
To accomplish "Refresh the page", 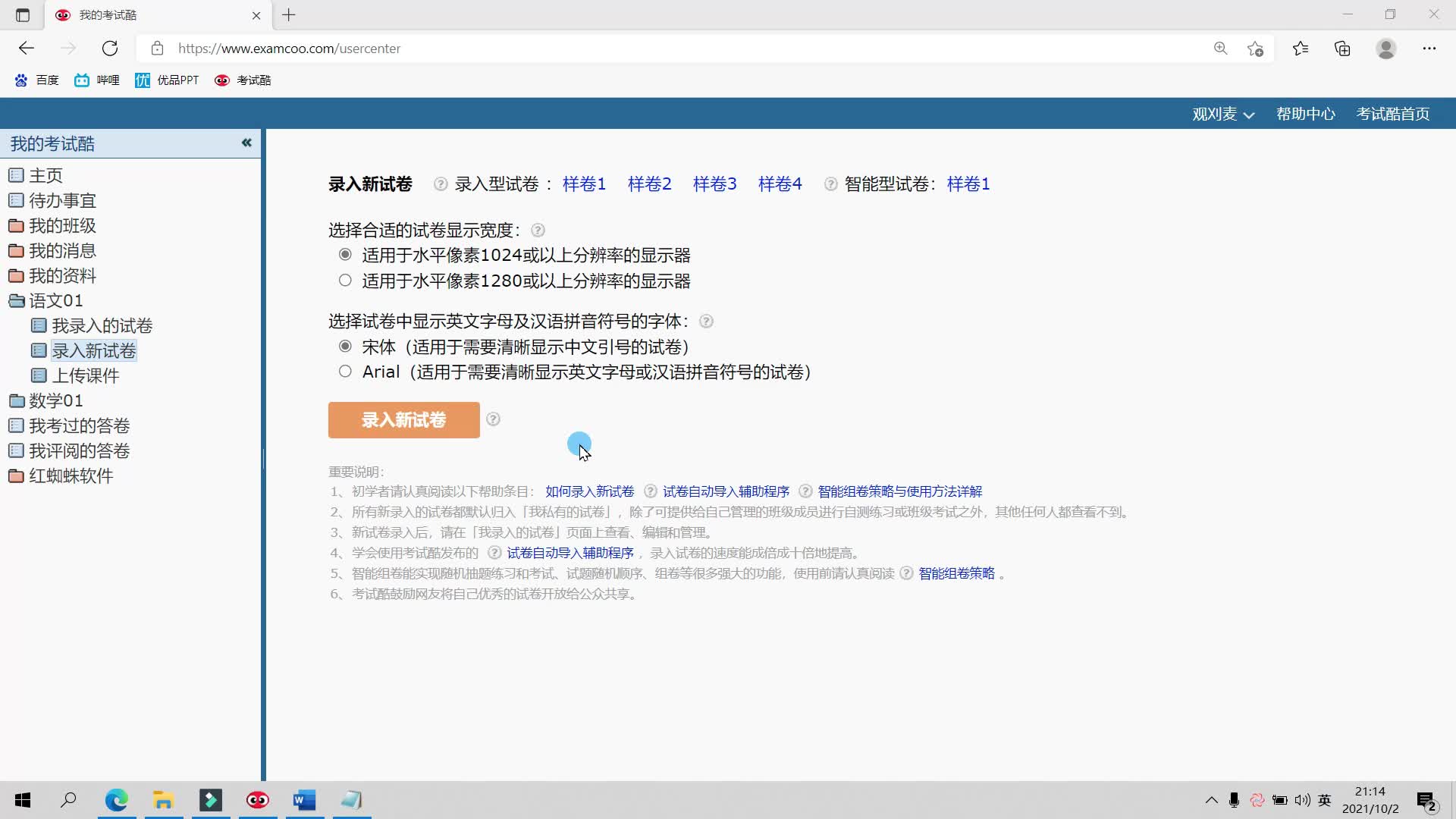I will pos(110,49).
